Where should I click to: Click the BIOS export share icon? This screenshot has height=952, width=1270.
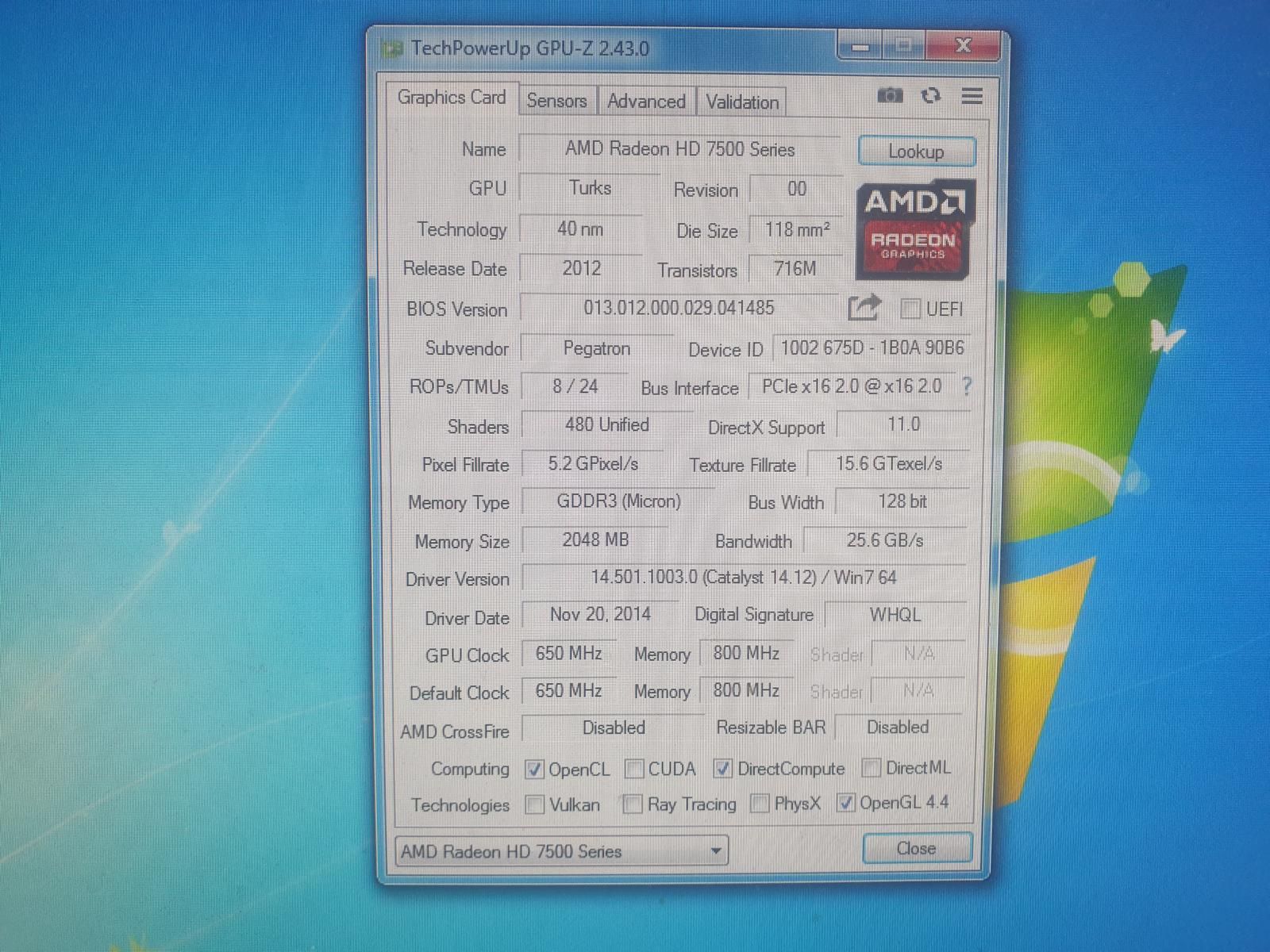pos(864,308)
